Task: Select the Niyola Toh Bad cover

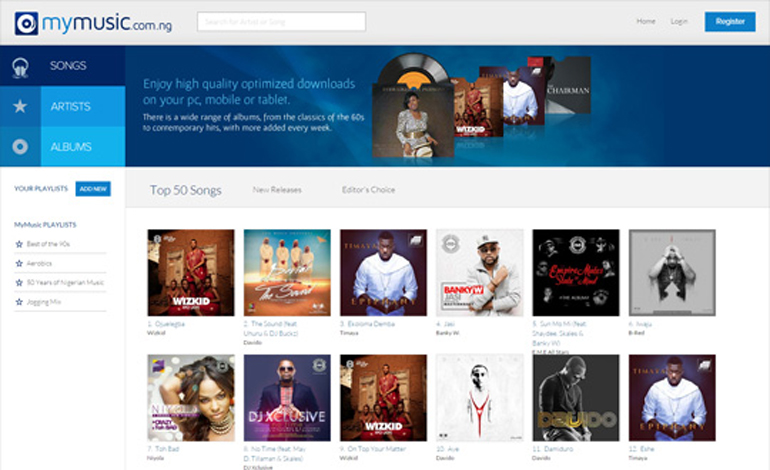Action: coord(191,398)
